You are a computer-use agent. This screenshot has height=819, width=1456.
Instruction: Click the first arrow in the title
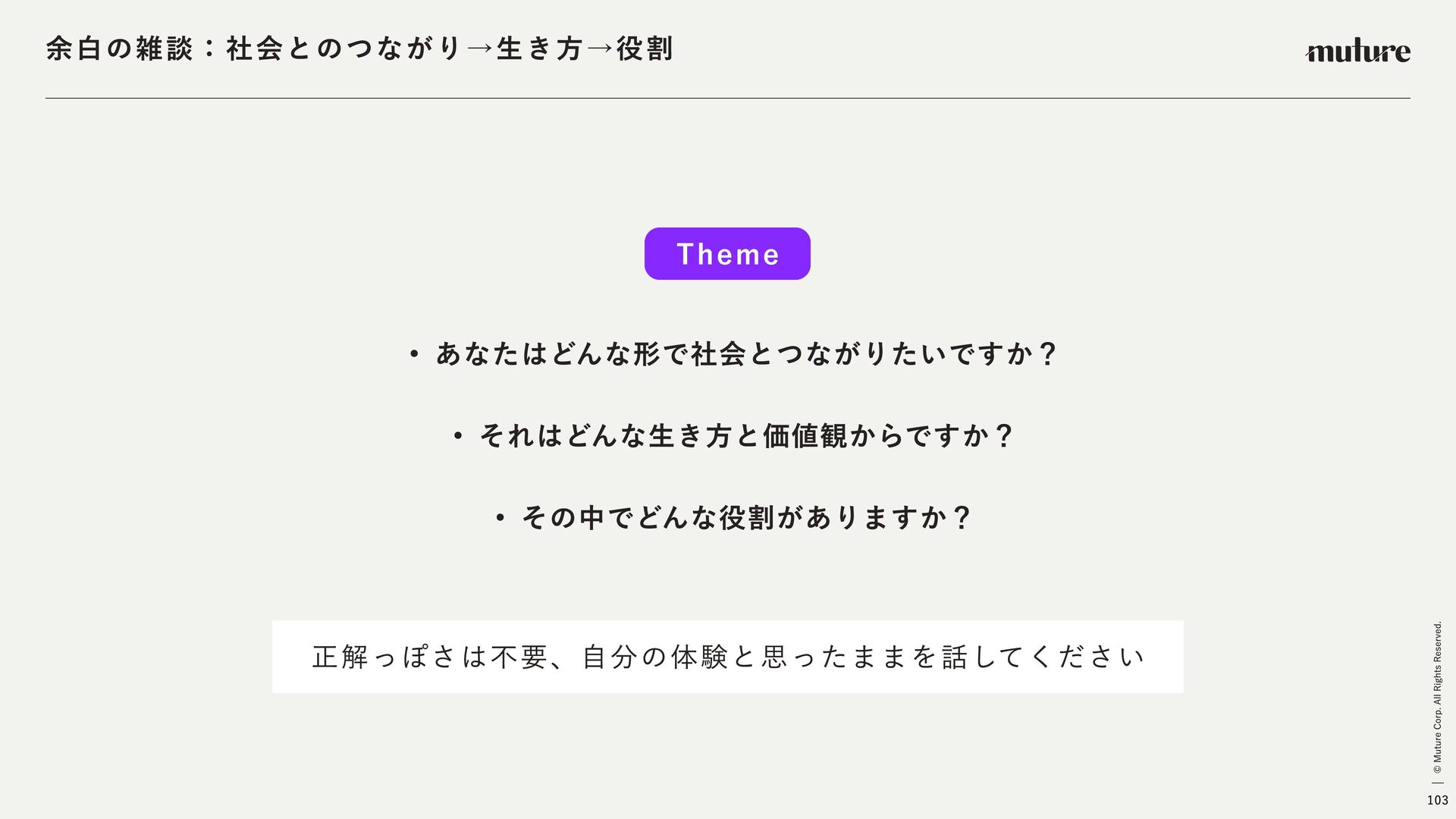pyautogui.click(x=480, y=49)
